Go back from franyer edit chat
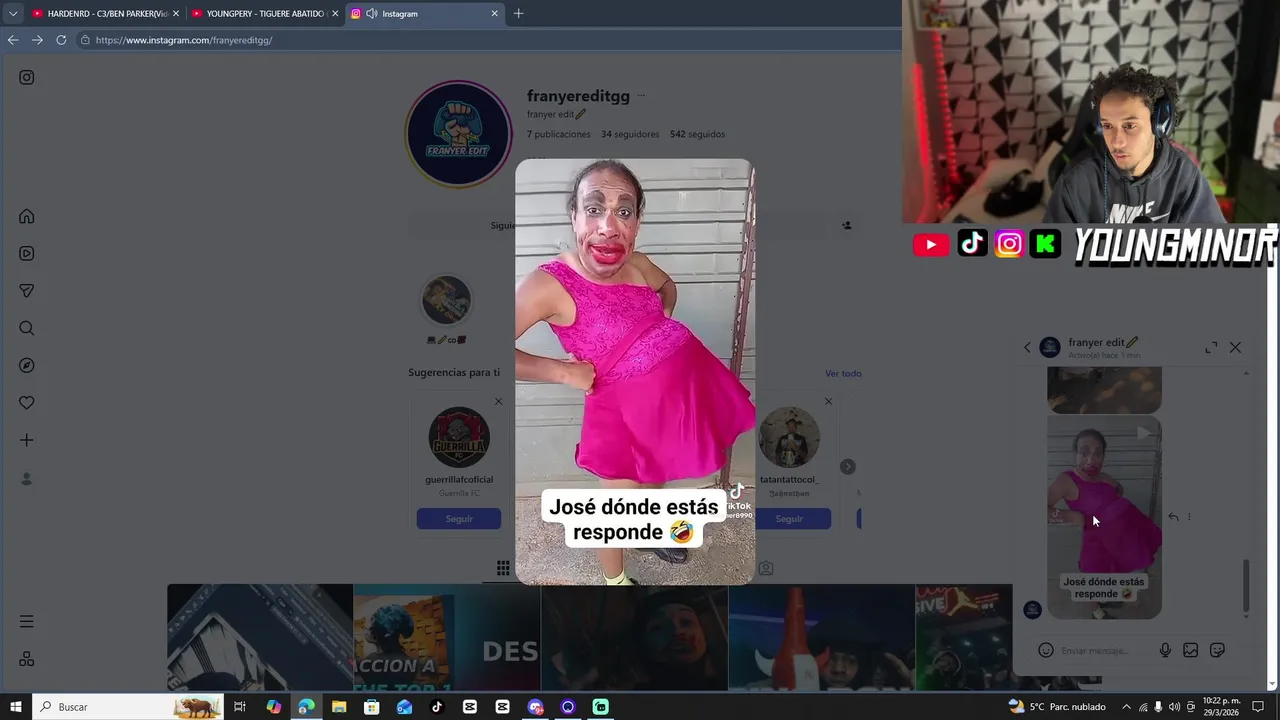 [1027, 347]
